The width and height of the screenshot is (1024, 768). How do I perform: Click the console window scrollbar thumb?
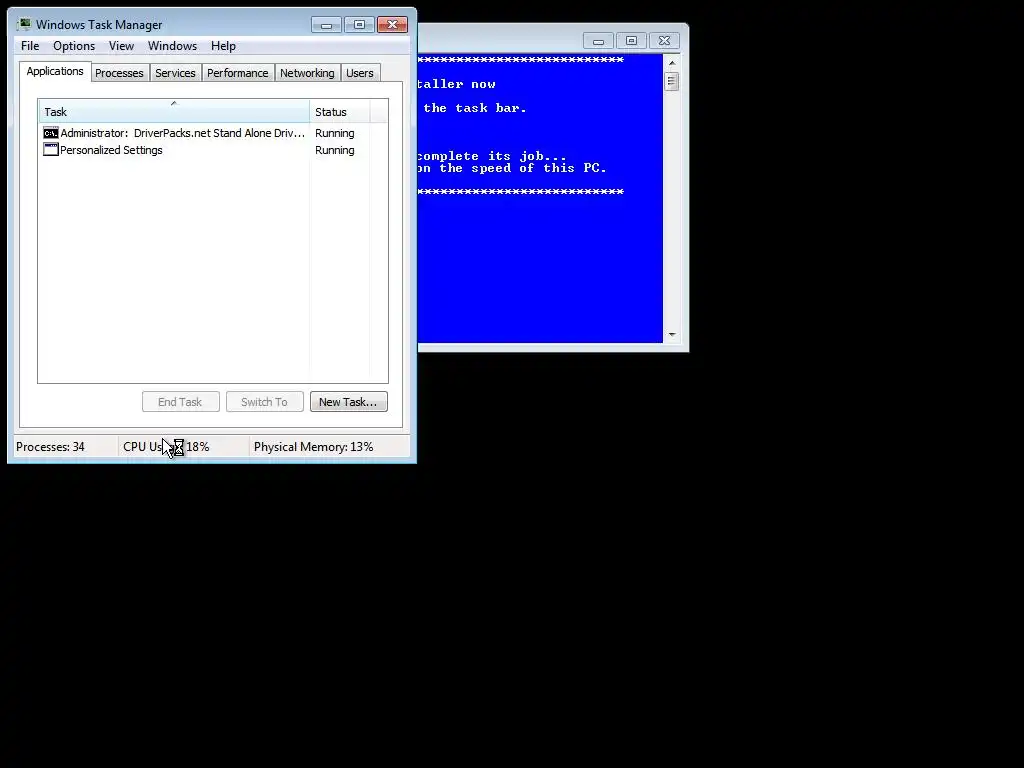tap(672, 82)
